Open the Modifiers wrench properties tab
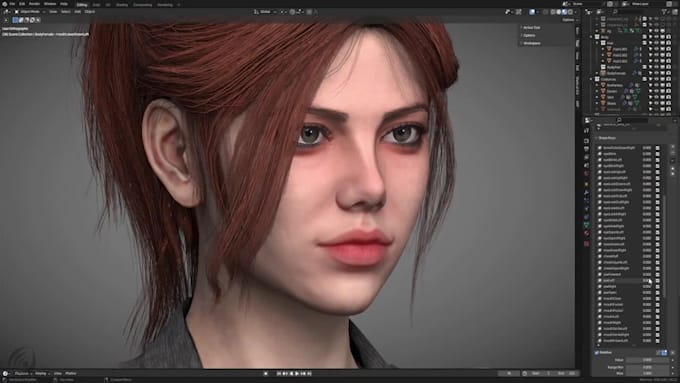This screenshot has height=383, width=680. [x=586, y=192]
